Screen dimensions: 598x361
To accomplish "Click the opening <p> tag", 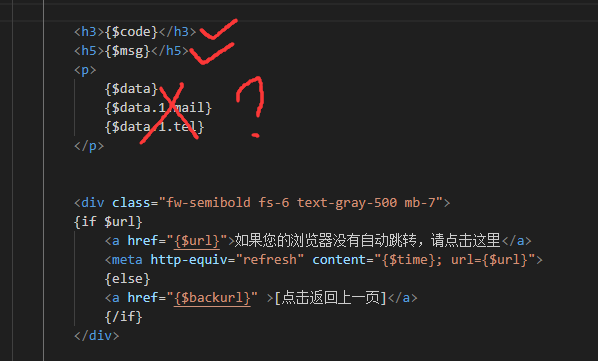I will click(85, 70).
